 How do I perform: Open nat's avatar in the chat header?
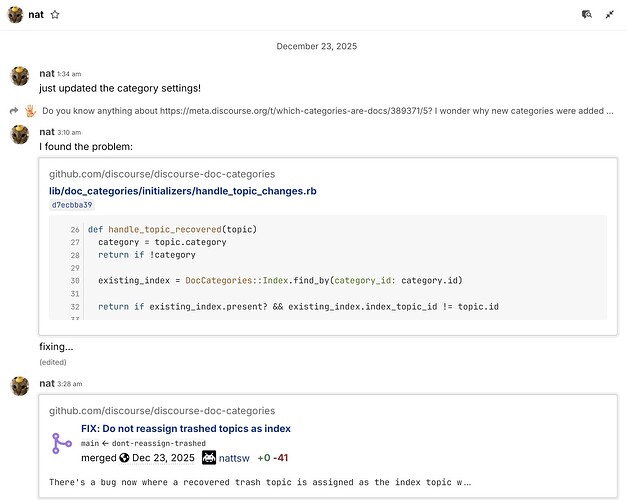coord(15,15)
